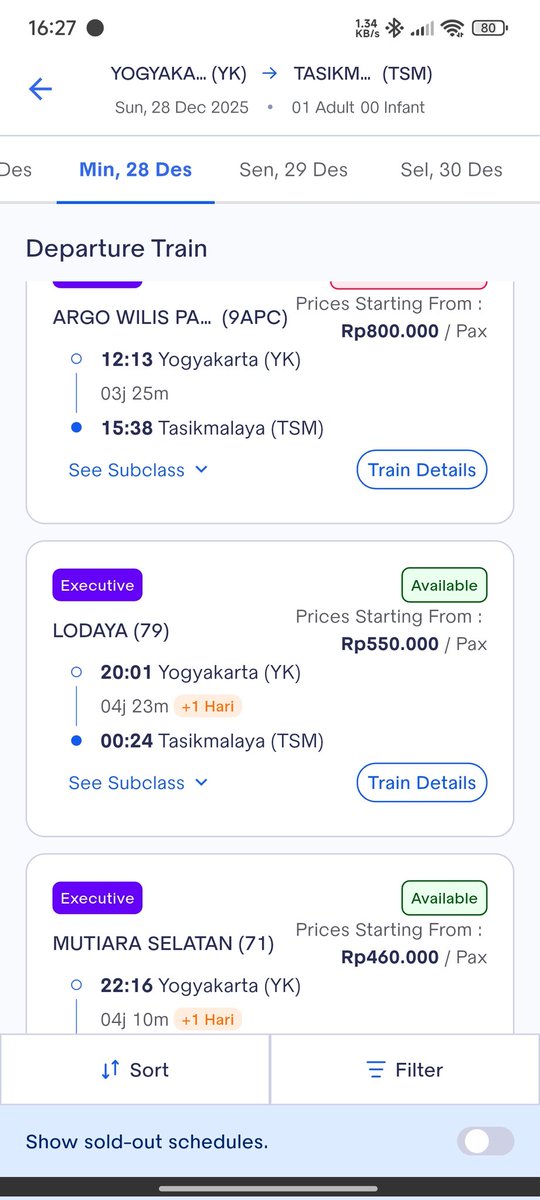Screen dimensions: 540x1200
Task: Tap the chevron beside Lodaya's See Subclass
Action: tap(201, 783)
